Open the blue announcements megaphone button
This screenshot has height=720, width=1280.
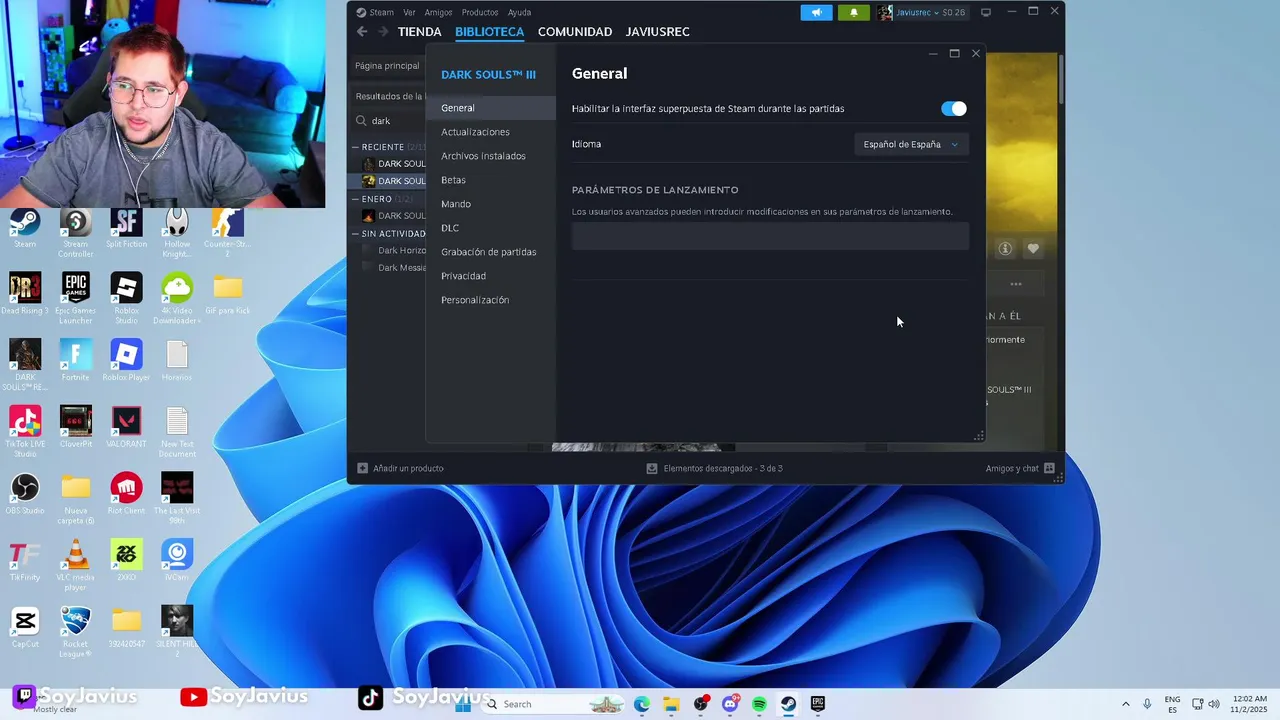816,12
